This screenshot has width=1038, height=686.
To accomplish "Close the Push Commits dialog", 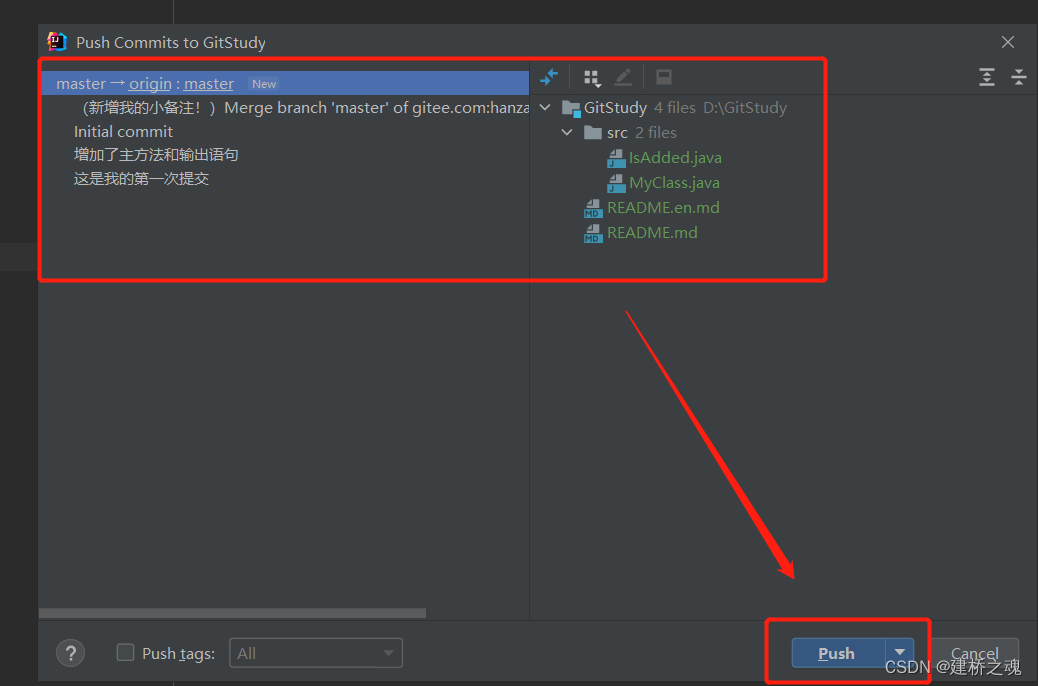I will pyautogui.click(x=1008, y=42).
